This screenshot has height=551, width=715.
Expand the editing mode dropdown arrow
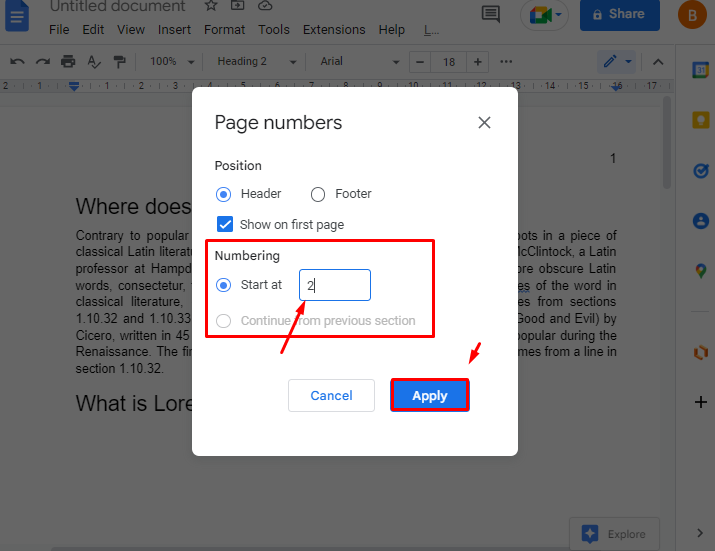(x=628, y=62)
